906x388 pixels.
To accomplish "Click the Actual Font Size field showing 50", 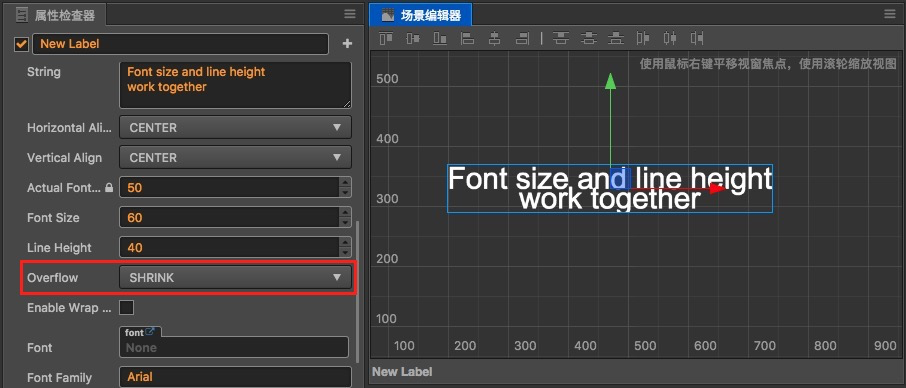I will pyautogui.click(x=229, y=188).
